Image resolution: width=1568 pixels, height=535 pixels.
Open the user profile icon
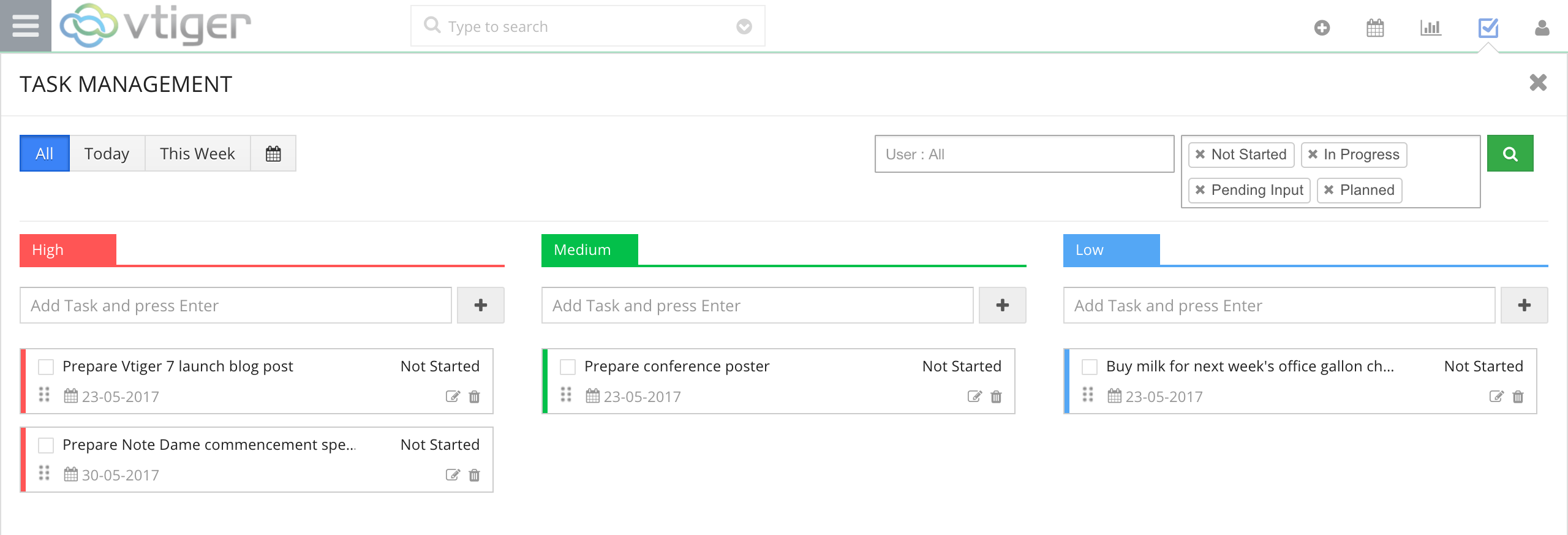[1542, 28]
